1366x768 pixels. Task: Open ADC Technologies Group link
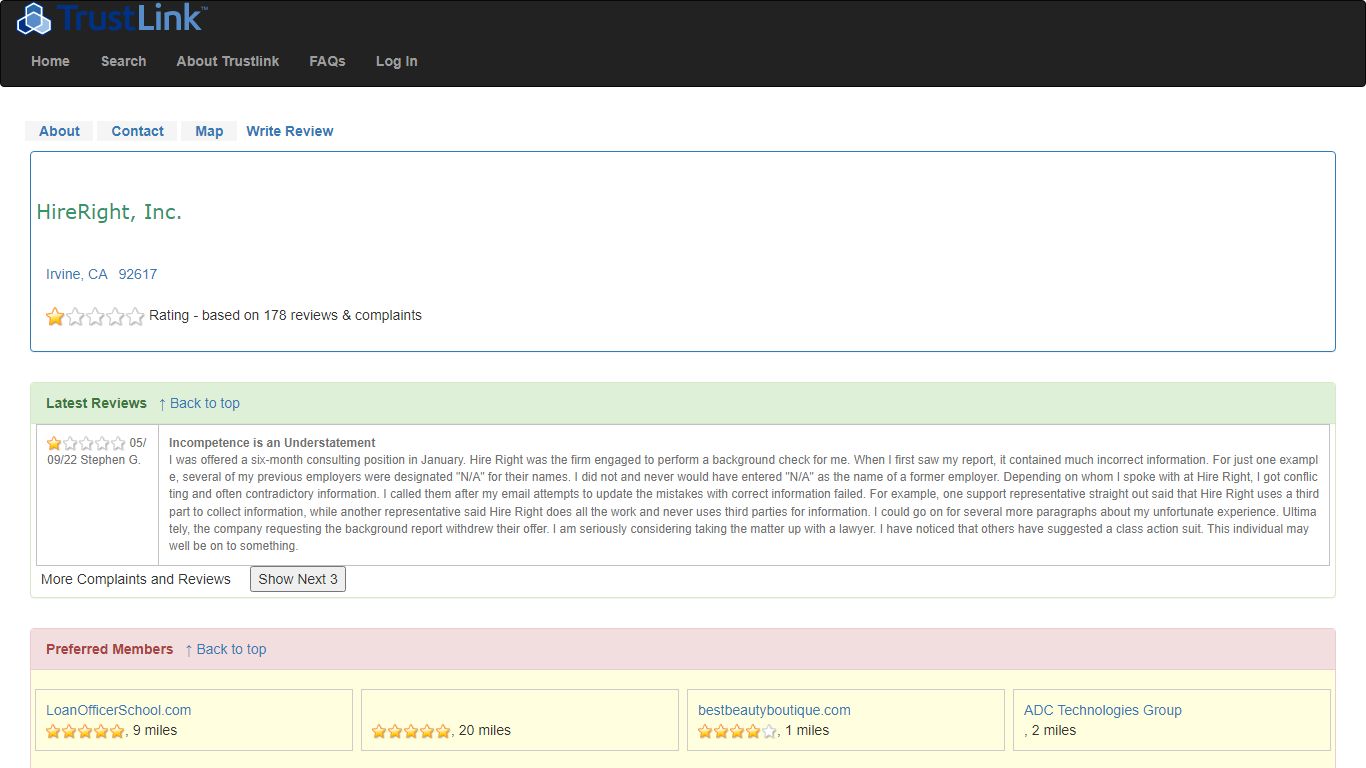(1102, 710)
